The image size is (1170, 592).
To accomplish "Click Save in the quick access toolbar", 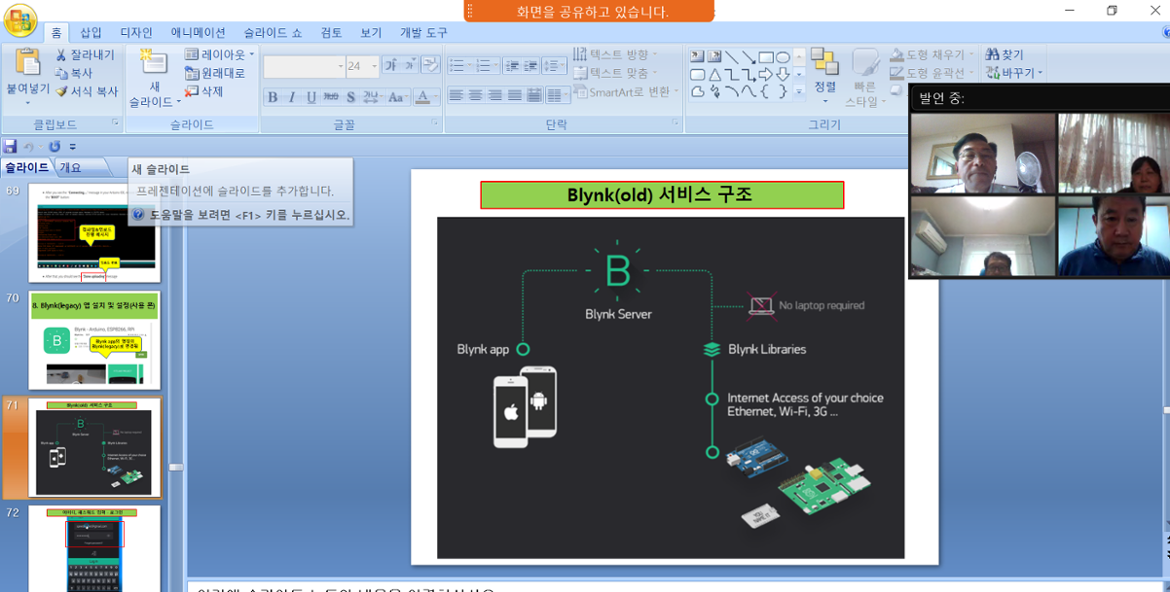I will tap(10, 146).
